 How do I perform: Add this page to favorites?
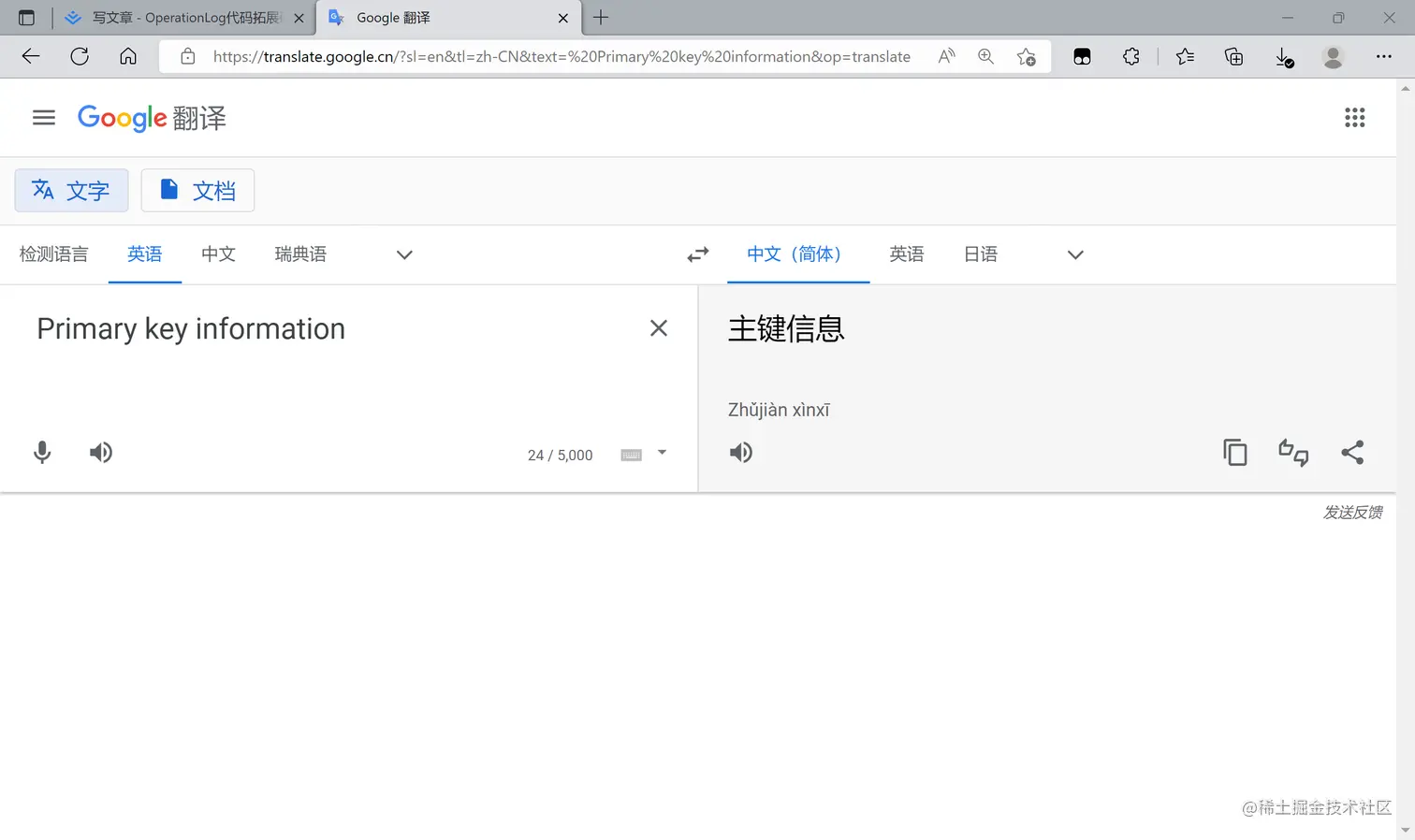point(1026,56)
